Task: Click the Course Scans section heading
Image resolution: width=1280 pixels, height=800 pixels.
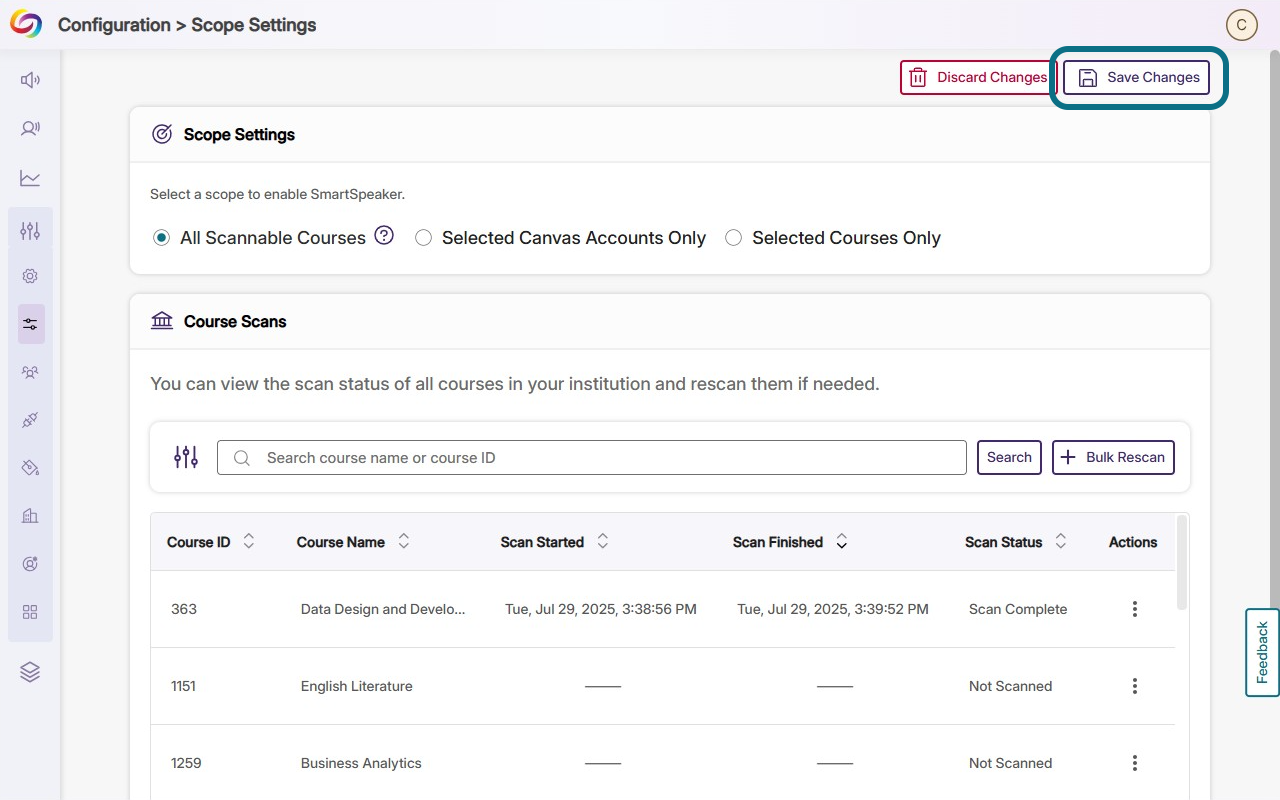Action: point(235,321)
